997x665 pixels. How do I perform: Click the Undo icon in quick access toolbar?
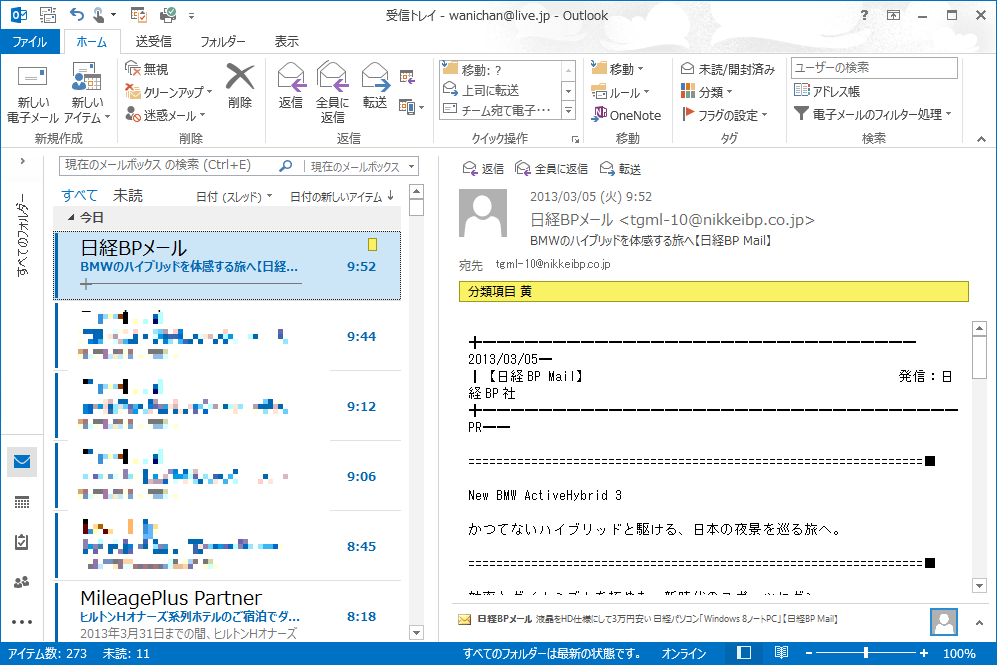point(76,14)
